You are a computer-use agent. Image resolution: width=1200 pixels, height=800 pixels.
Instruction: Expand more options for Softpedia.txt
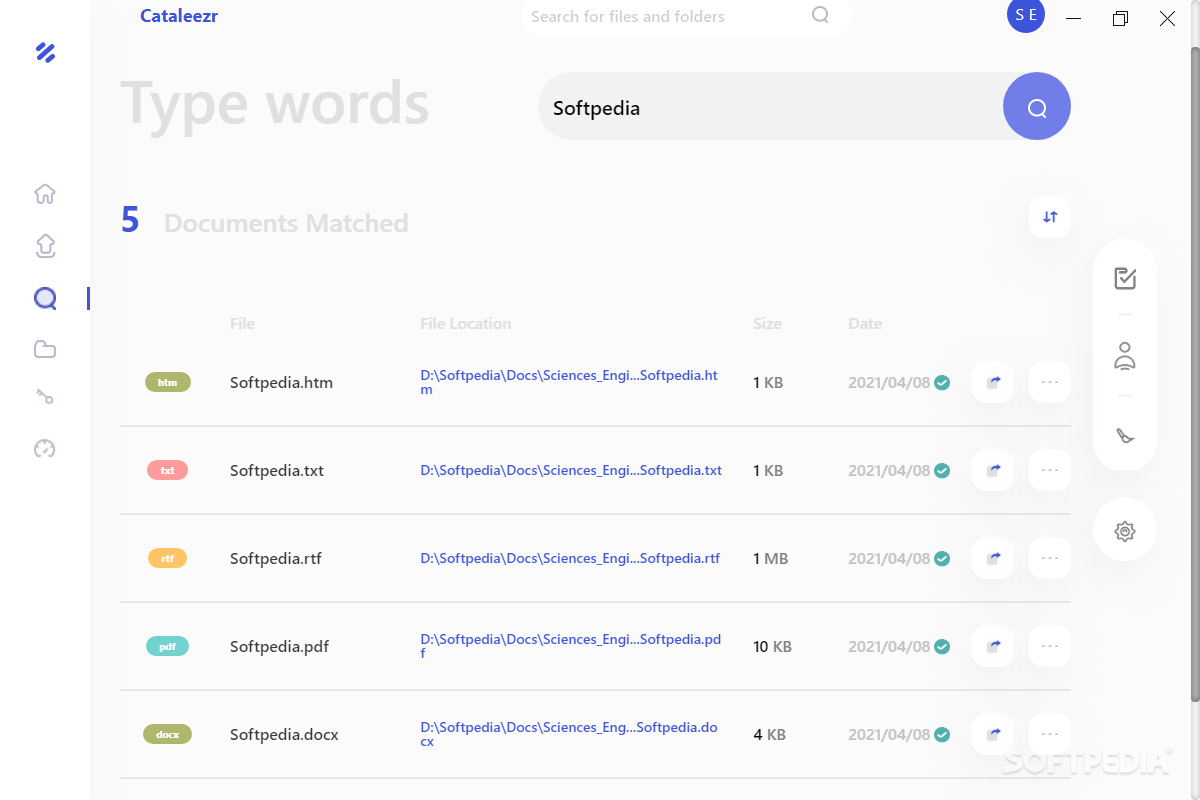point(1050,470)
